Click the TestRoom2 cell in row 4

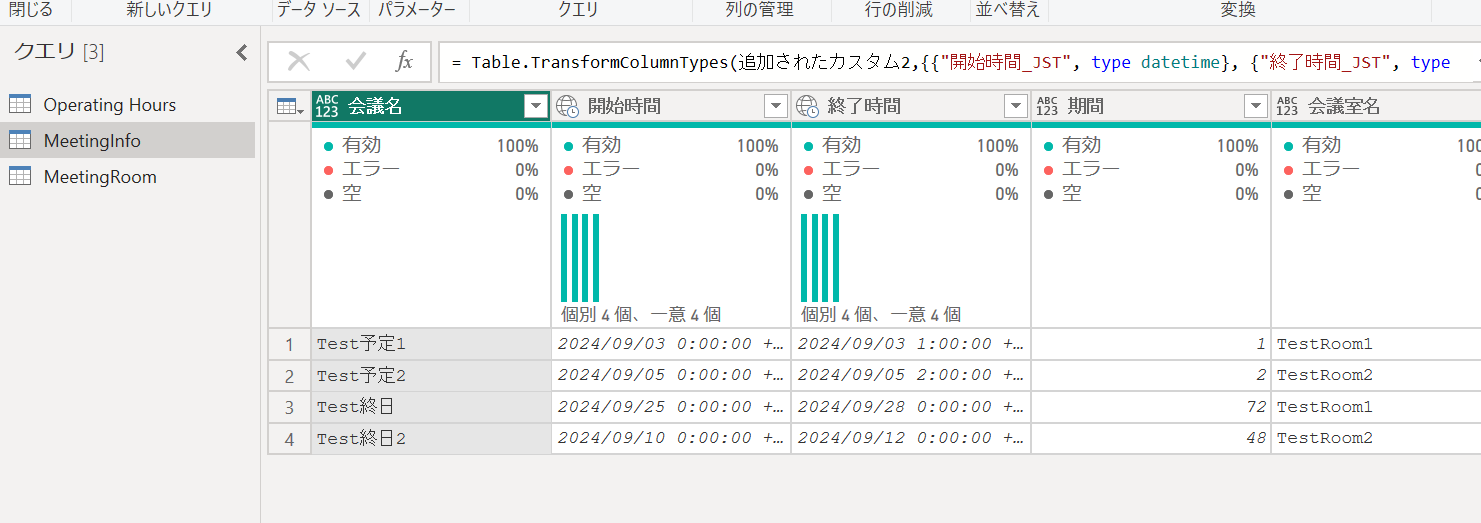tap(1376, 438)
